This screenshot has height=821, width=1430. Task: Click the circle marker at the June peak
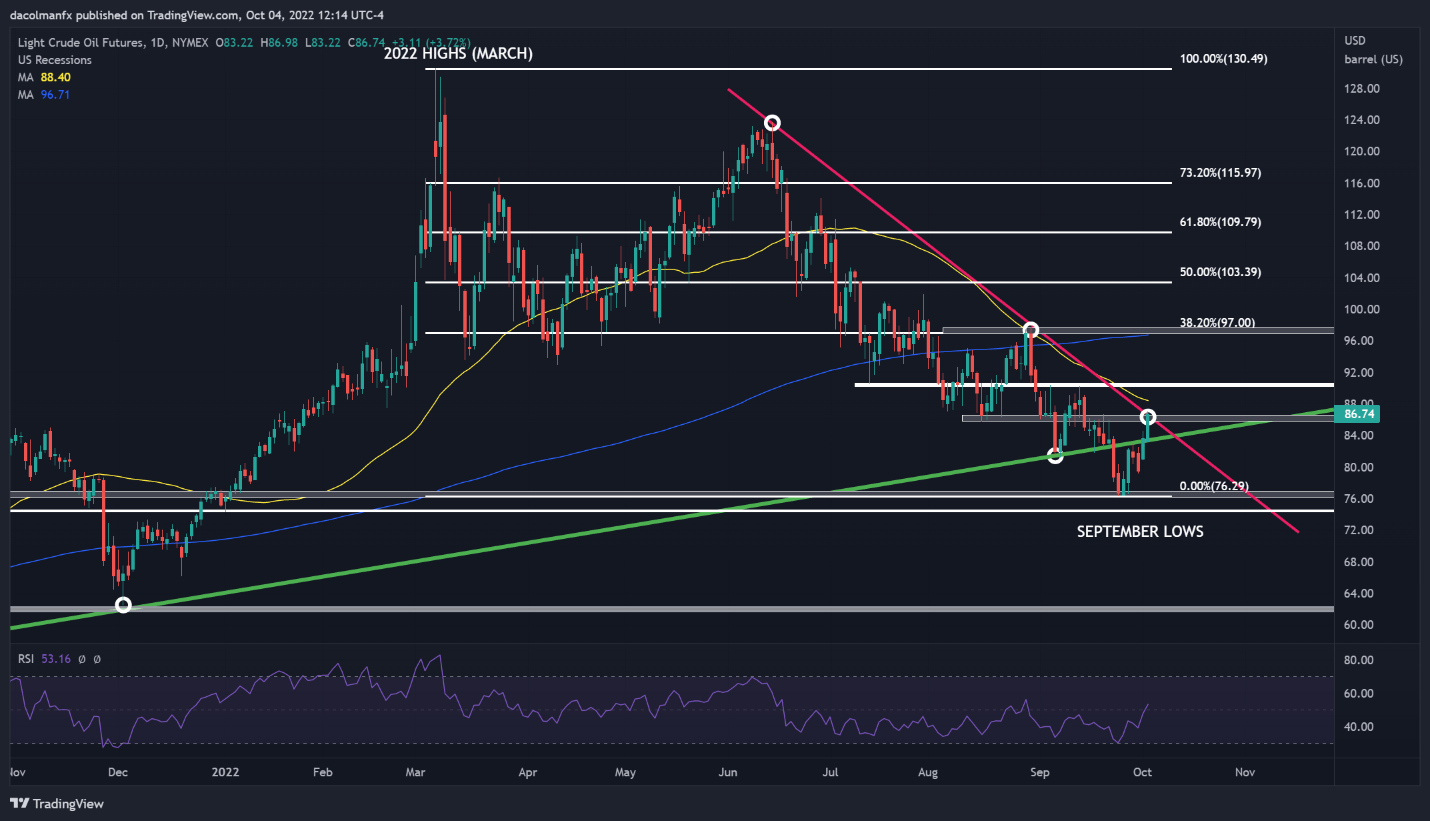coord(772,123)
